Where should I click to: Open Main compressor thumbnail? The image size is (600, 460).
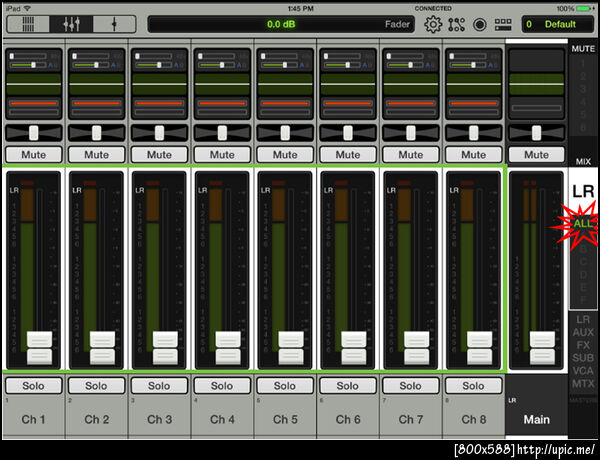pos(536,108)
